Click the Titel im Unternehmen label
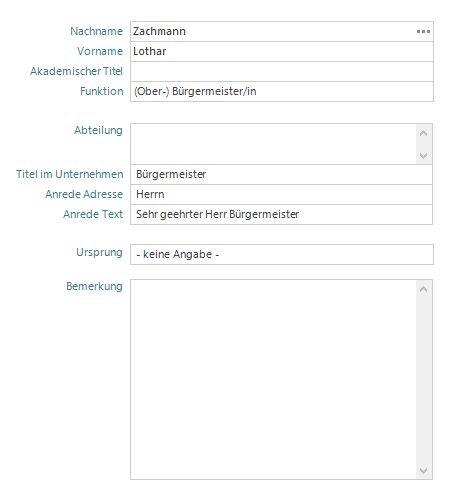This screenshot has height=491, width=459. (70, 174)
